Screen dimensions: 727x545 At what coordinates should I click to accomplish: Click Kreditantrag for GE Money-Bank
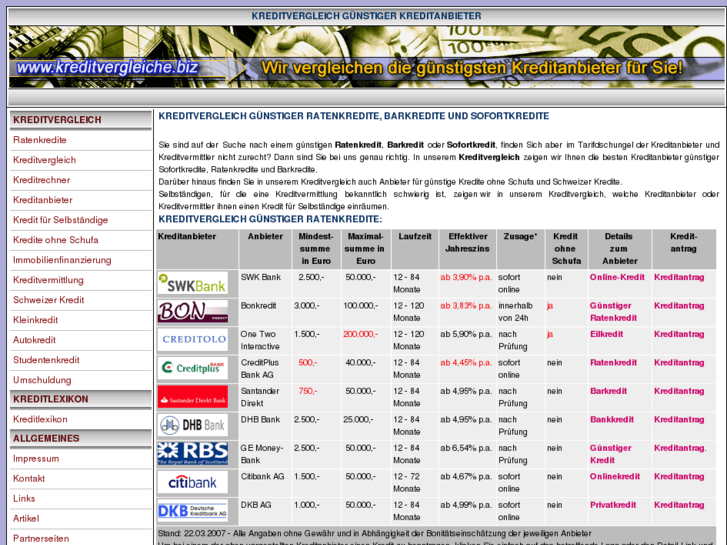tap(680, 448)
